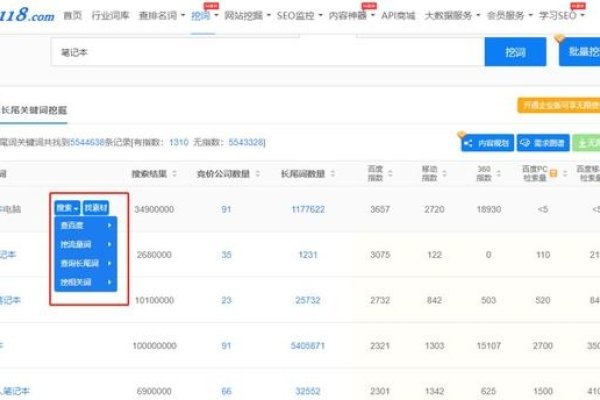The height and width of the screenshot is (400, 600).
Task: Open the 内容神器 dropdown menu
Action: [x=352, y=16]
